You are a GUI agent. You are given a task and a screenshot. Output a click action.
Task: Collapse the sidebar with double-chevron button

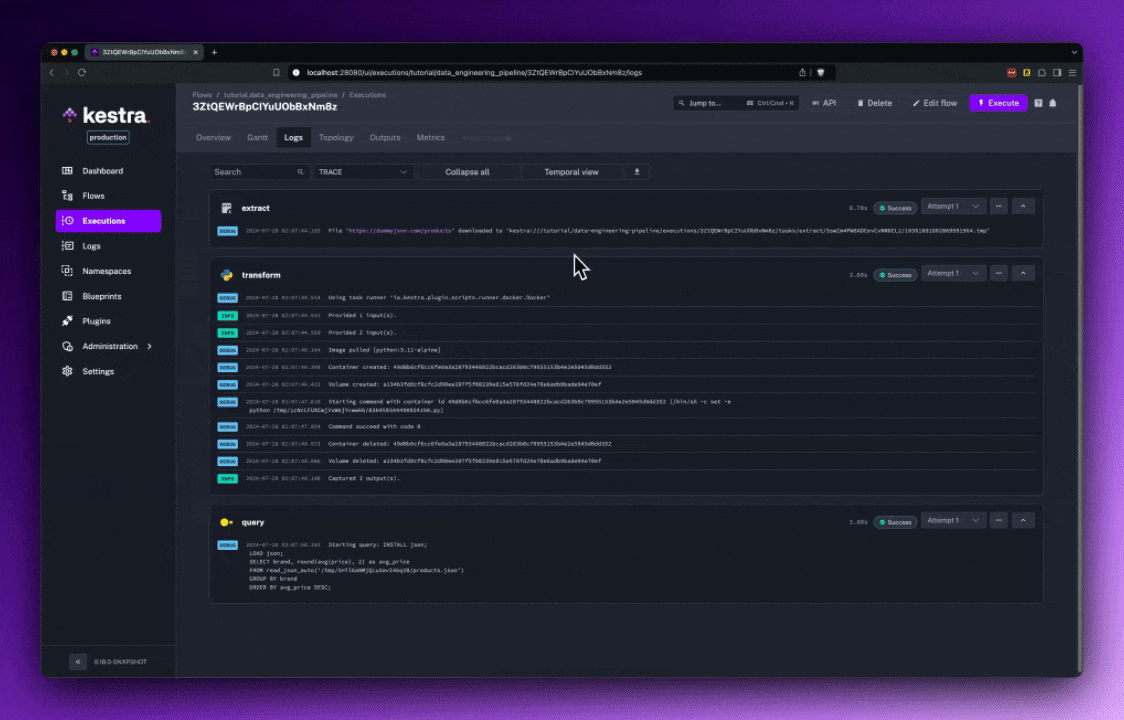pos(77,661)
